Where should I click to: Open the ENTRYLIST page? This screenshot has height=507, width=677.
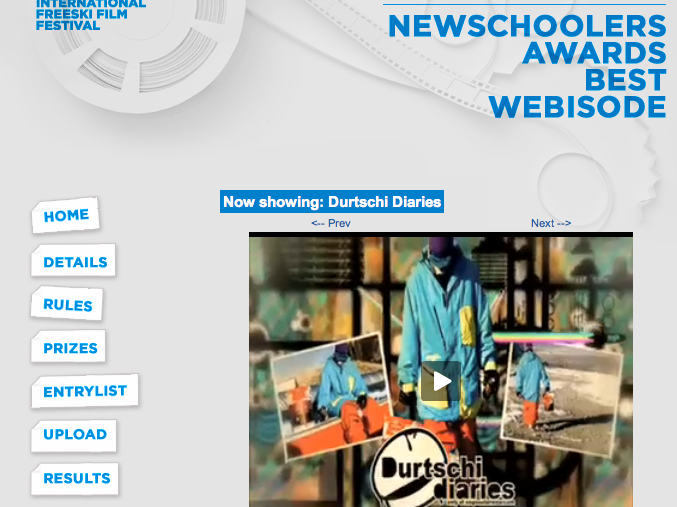click(x=85, y=391)
